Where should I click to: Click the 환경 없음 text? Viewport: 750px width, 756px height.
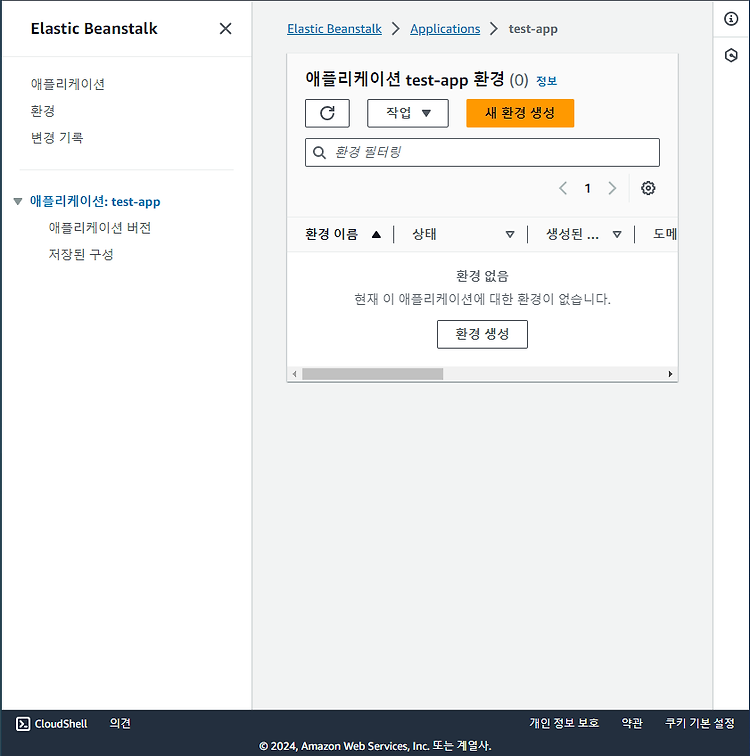click(x=482, y=276)
